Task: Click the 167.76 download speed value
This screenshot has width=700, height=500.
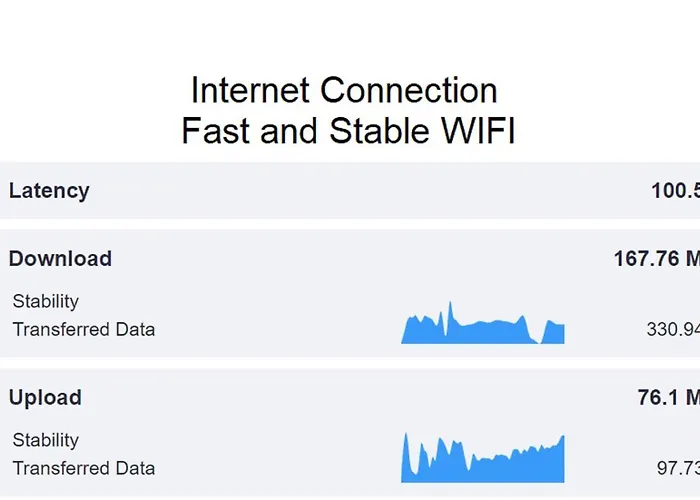Action: click(x=656, y=259)
